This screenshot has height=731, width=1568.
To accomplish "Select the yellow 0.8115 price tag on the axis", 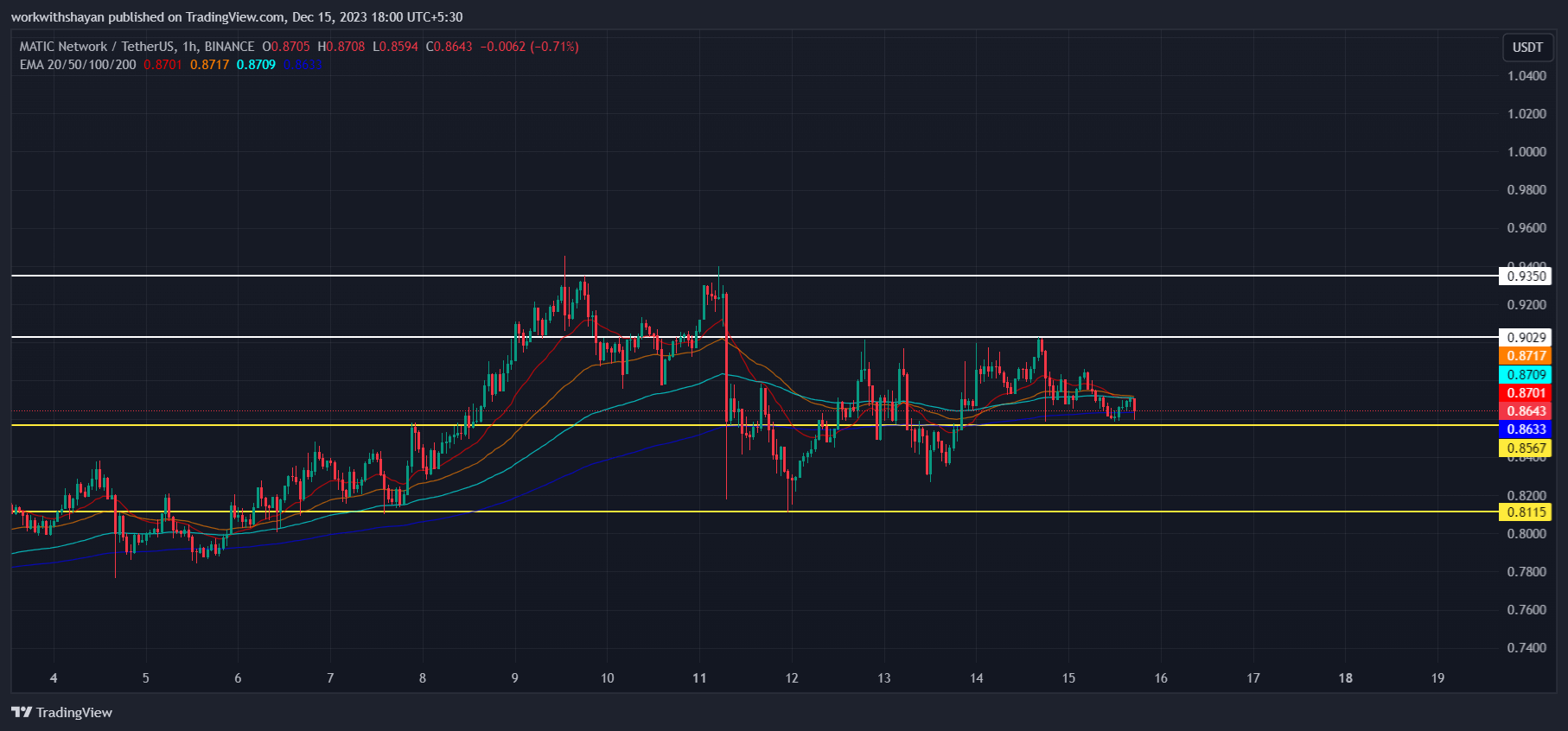I will 1526,512.
